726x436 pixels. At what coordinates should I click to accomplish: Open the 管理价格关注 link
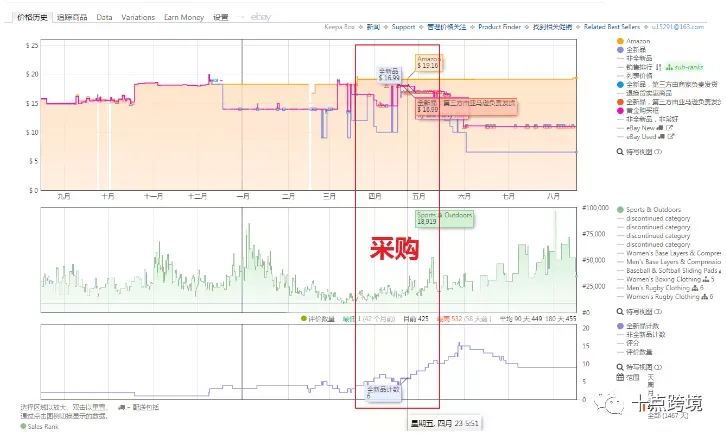click(x=446, y=27)
